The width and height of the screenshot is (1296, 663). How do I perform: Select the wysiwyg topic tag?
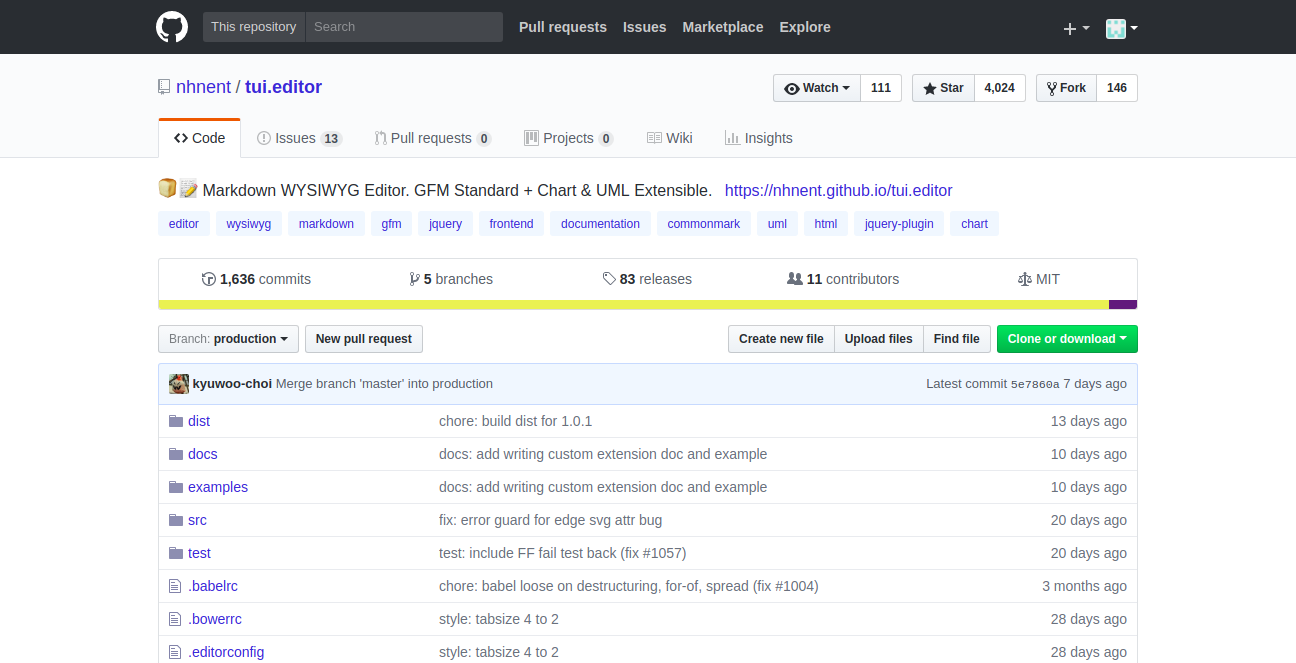click(x=249, y=224)
